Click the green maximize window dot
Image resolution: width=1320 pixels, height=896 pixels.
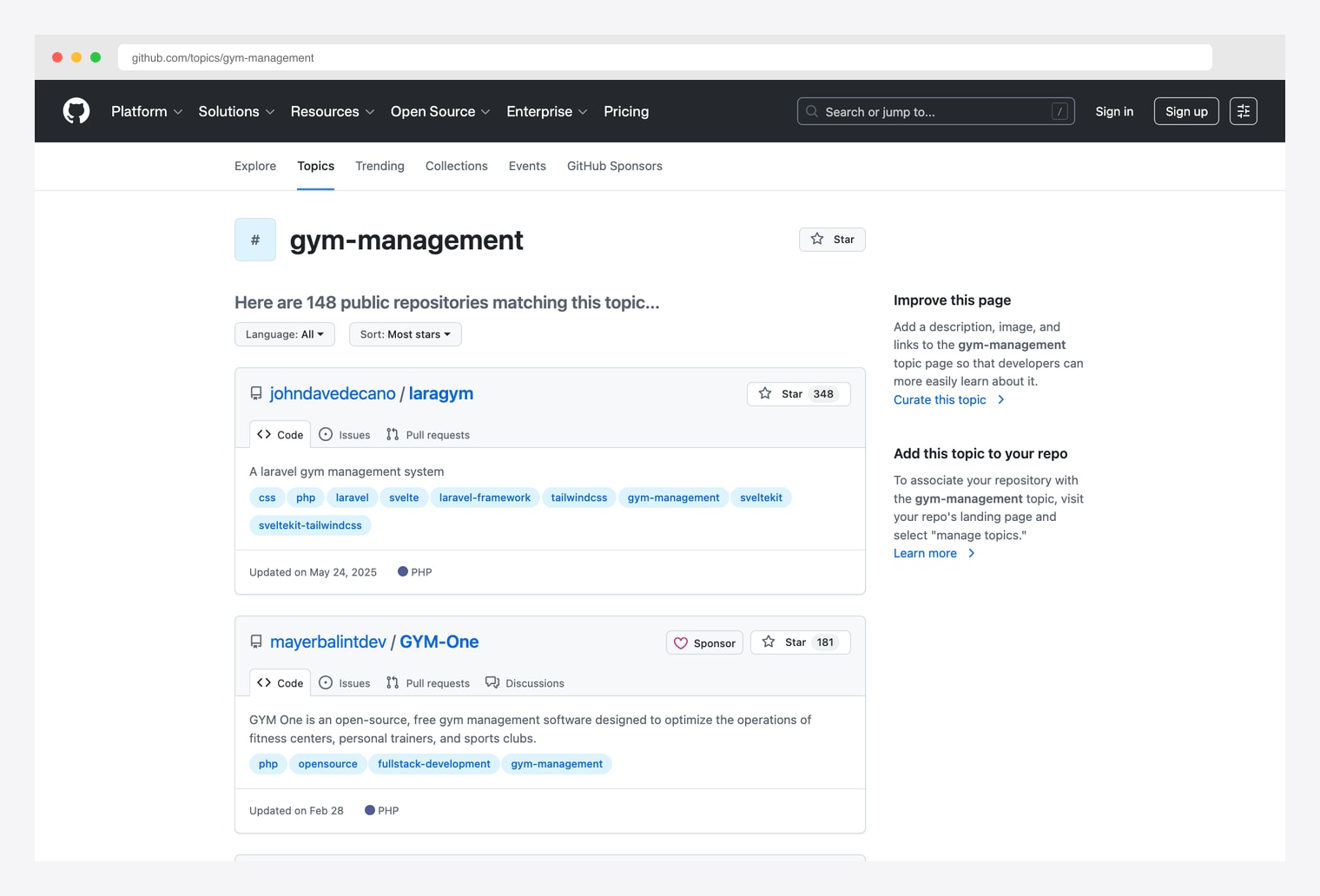point(96,57)
